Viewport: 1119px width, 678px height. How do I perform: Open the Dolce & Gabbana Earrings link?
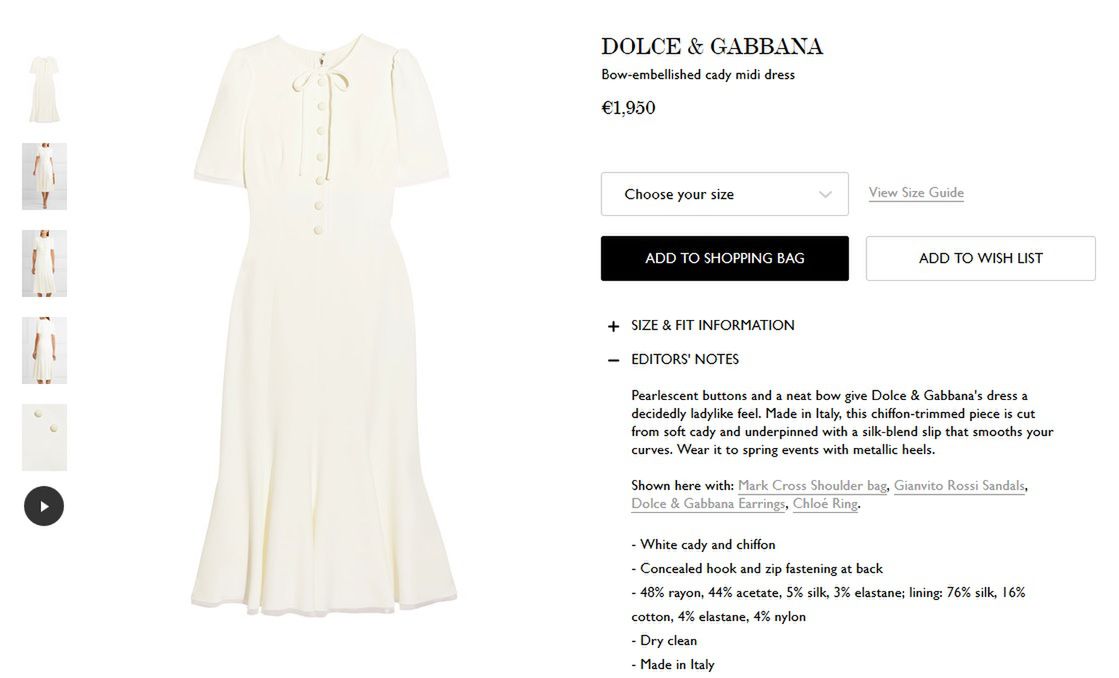tap(708, 503)
